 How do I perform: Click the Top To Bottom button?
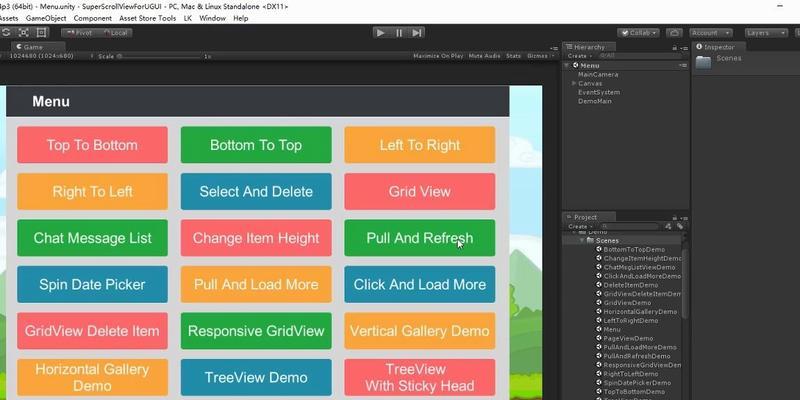click(92, 145)
